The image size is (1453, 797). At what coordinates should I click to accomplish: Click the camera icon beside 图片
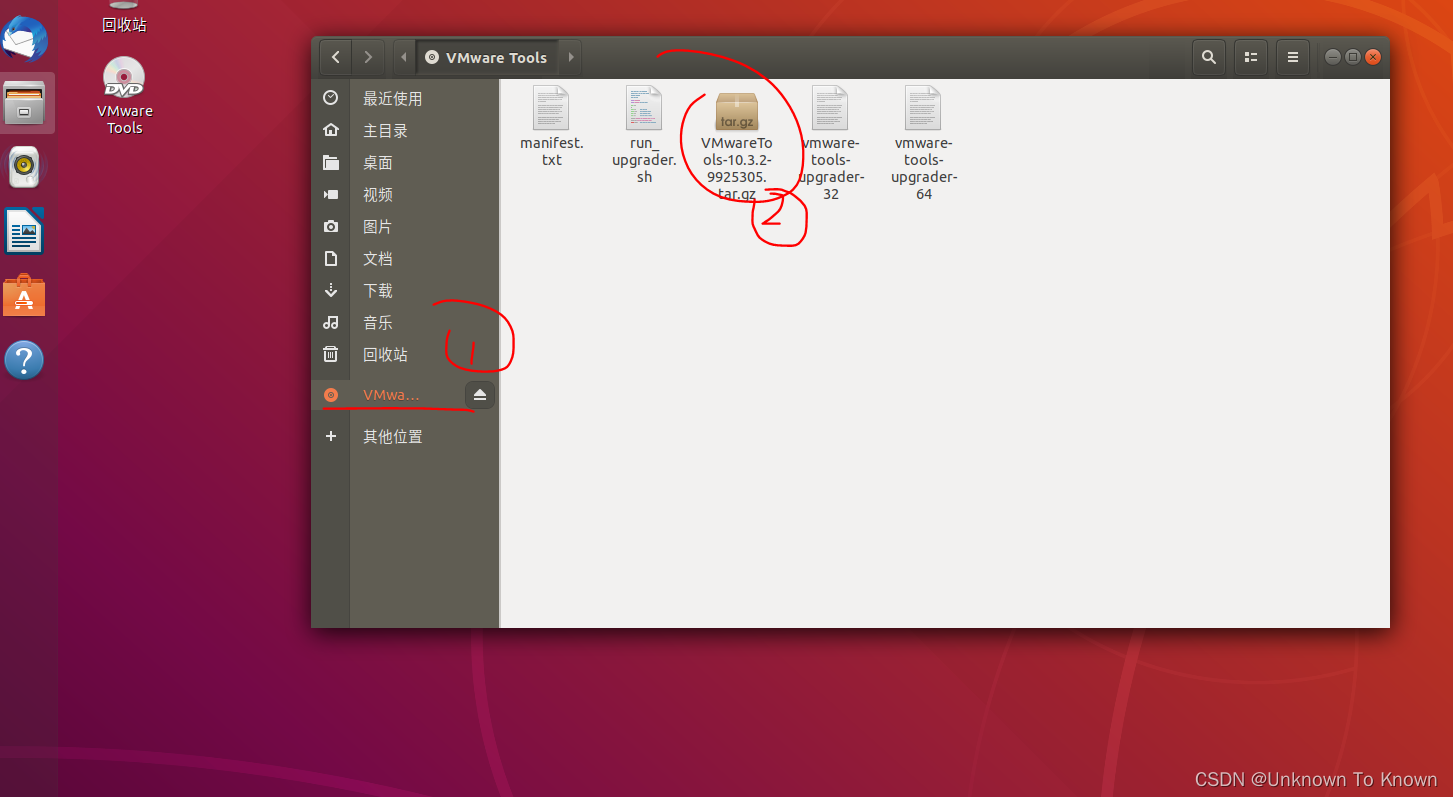tap(331, 226)
